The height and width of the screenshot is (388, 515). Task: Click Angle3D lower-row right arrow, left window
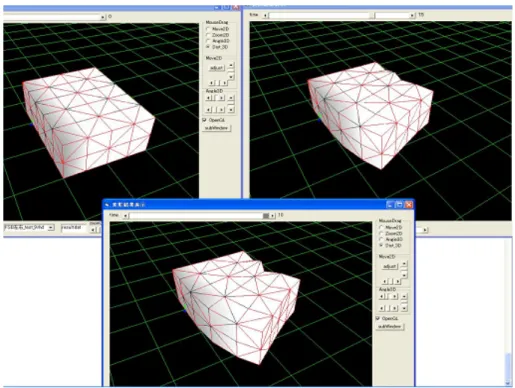coord(221,110)
